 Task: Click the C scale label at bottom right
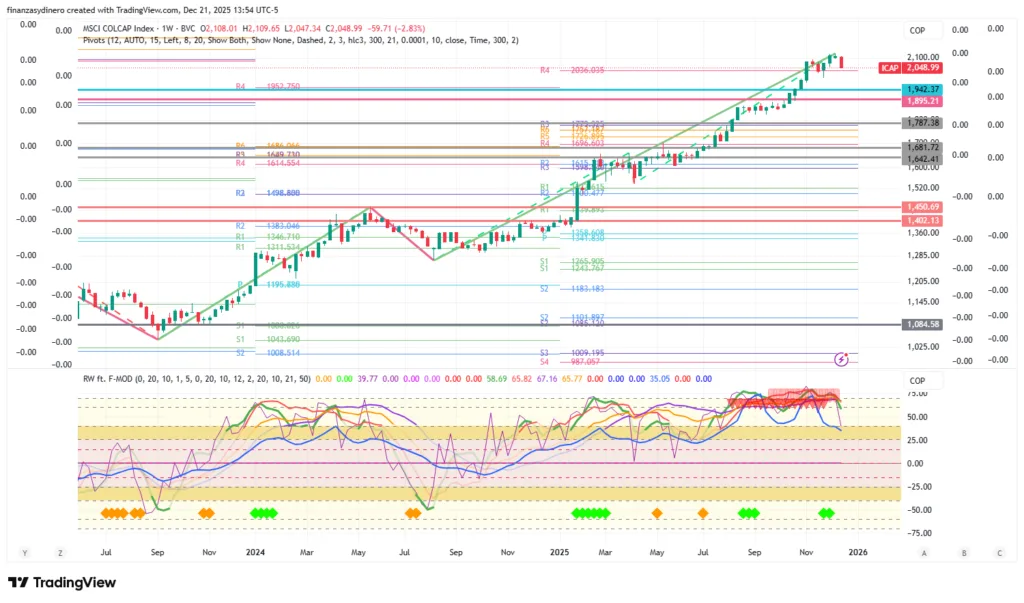tap(999, 552)
